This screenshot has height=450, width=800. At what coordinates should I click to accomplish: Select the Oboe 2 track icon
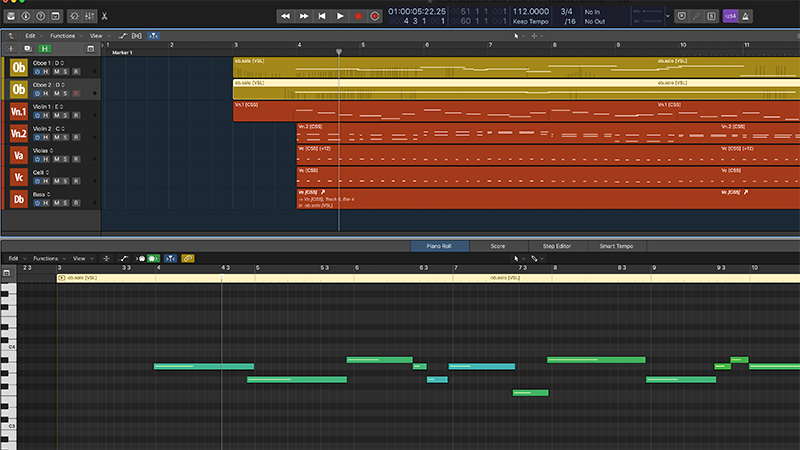pos(18,89)
